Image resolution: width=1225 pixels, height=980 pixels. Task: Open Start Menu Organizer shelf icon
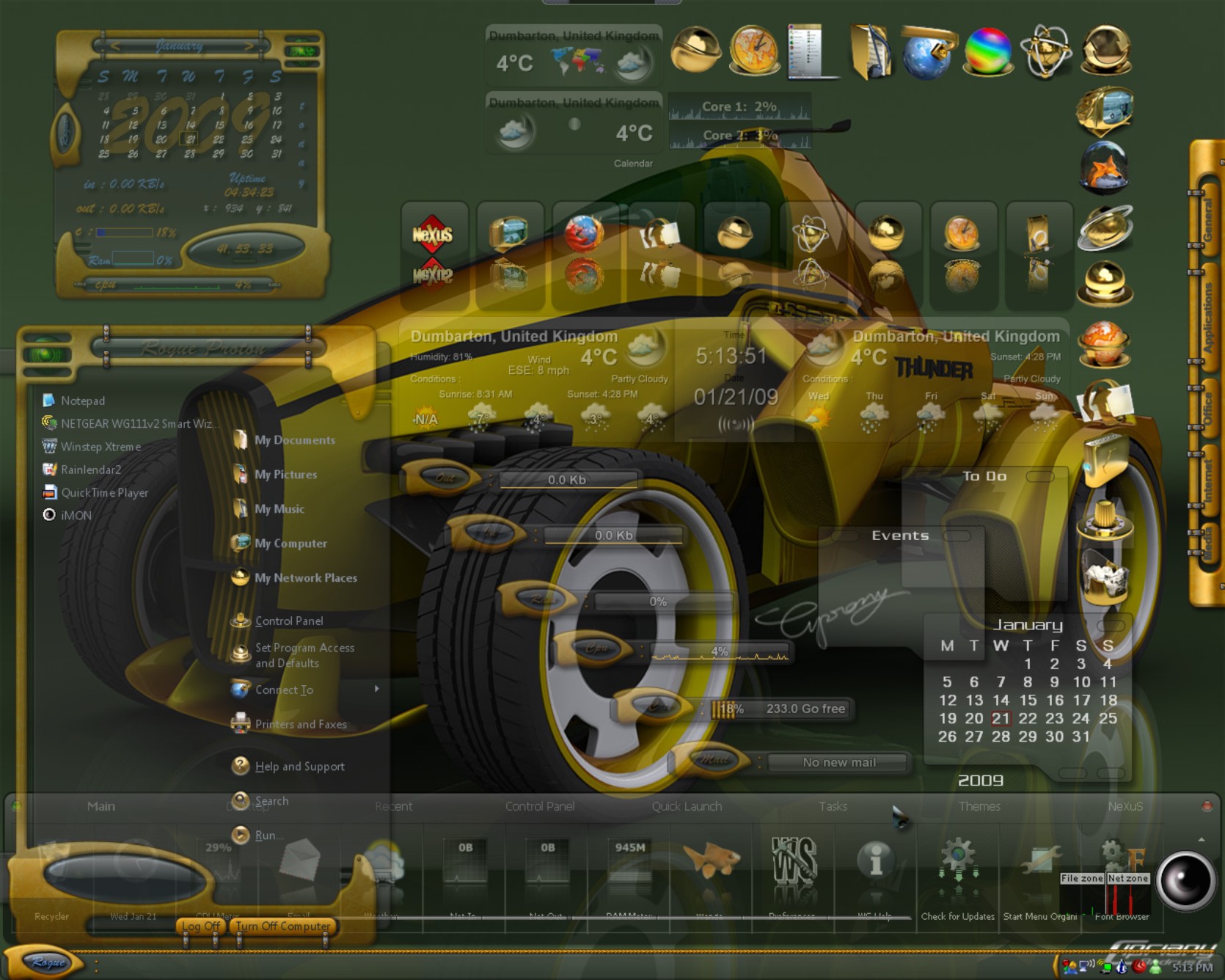(1042, 860)
